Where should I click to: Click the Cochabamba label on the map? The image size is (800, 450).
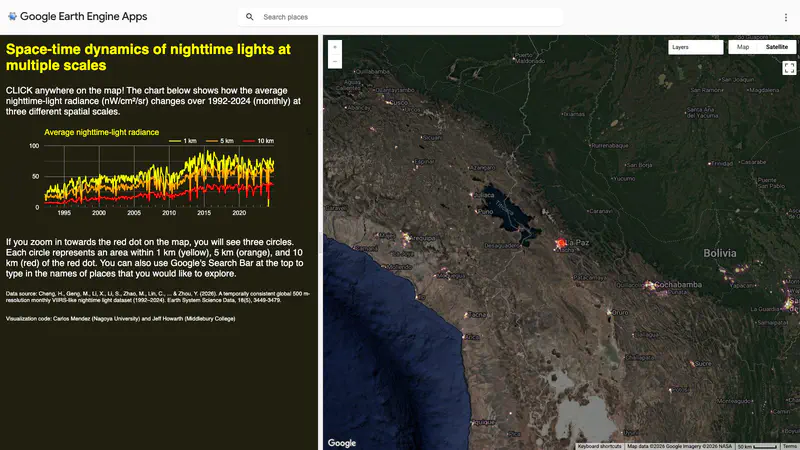click(x=678, y=285)
